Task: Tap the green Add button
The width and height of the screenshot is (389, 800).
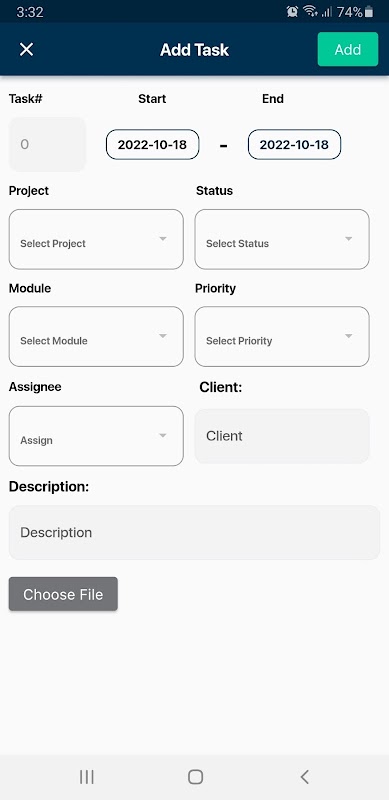Action: click(348, 49)
